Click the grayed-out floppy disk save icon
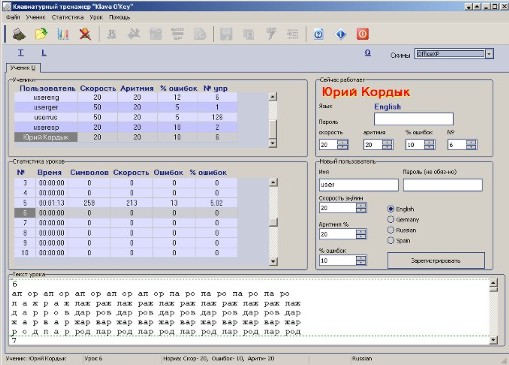The height and width of the screenshot is (365, 509). (x=226, y=34)
